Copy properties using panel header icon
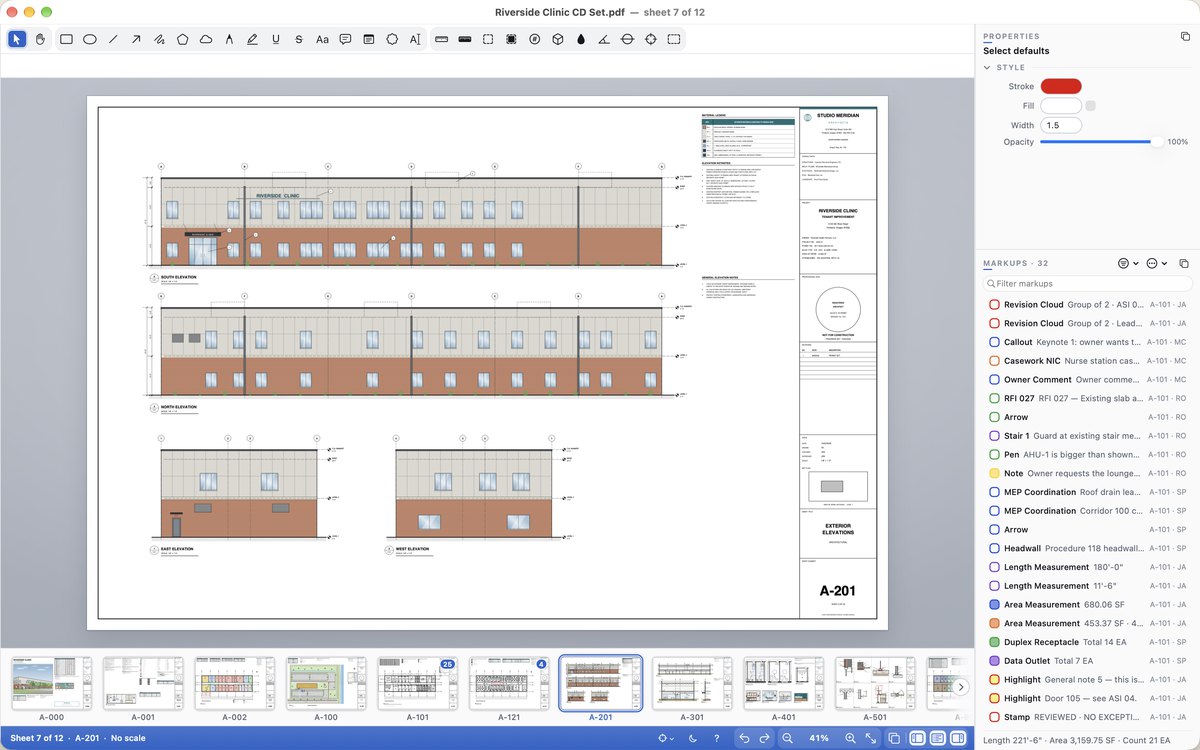 [1185, 37]
